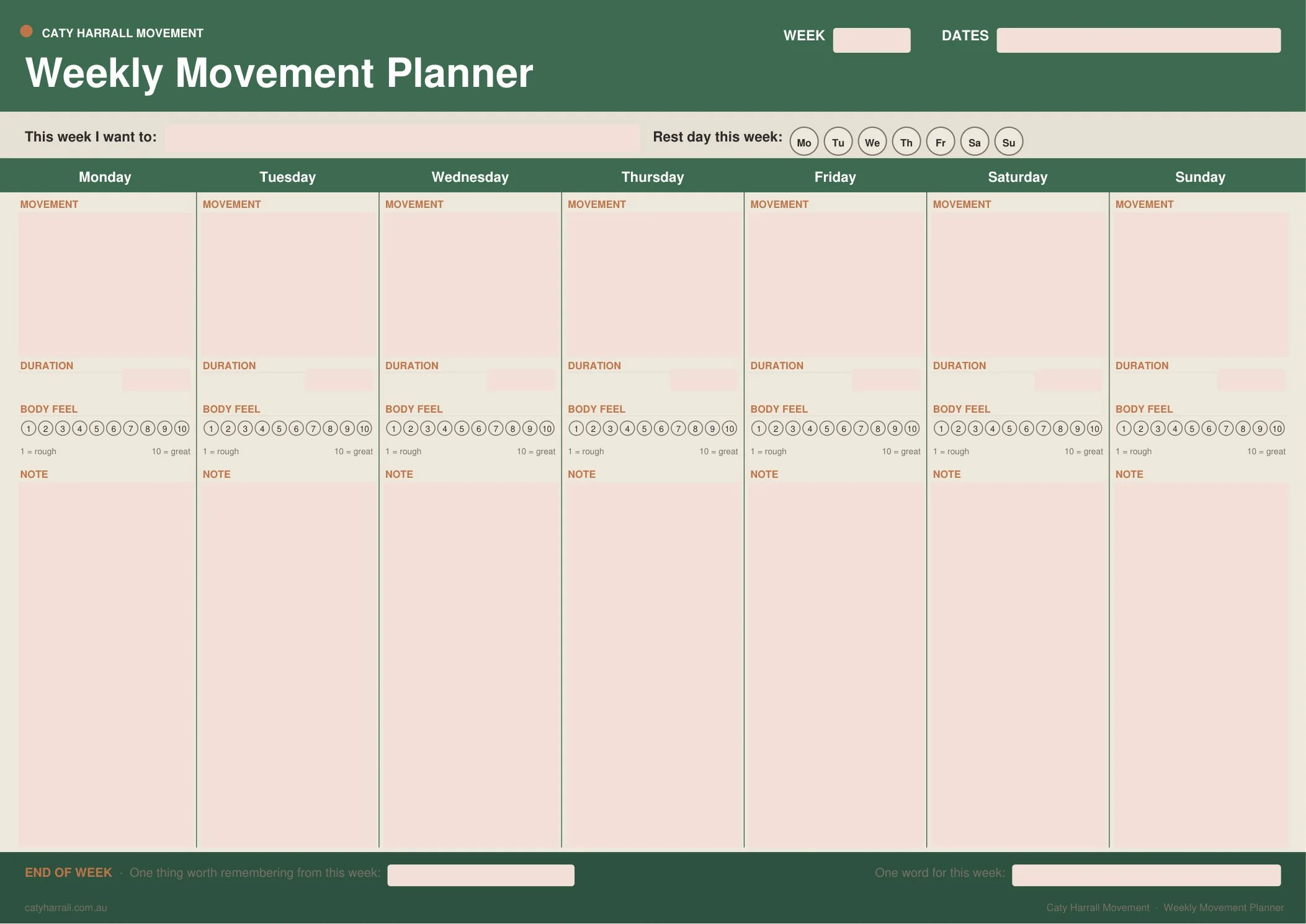Click the "One thing worth remembering" field

pyautogui.click(x=480, y=874)
